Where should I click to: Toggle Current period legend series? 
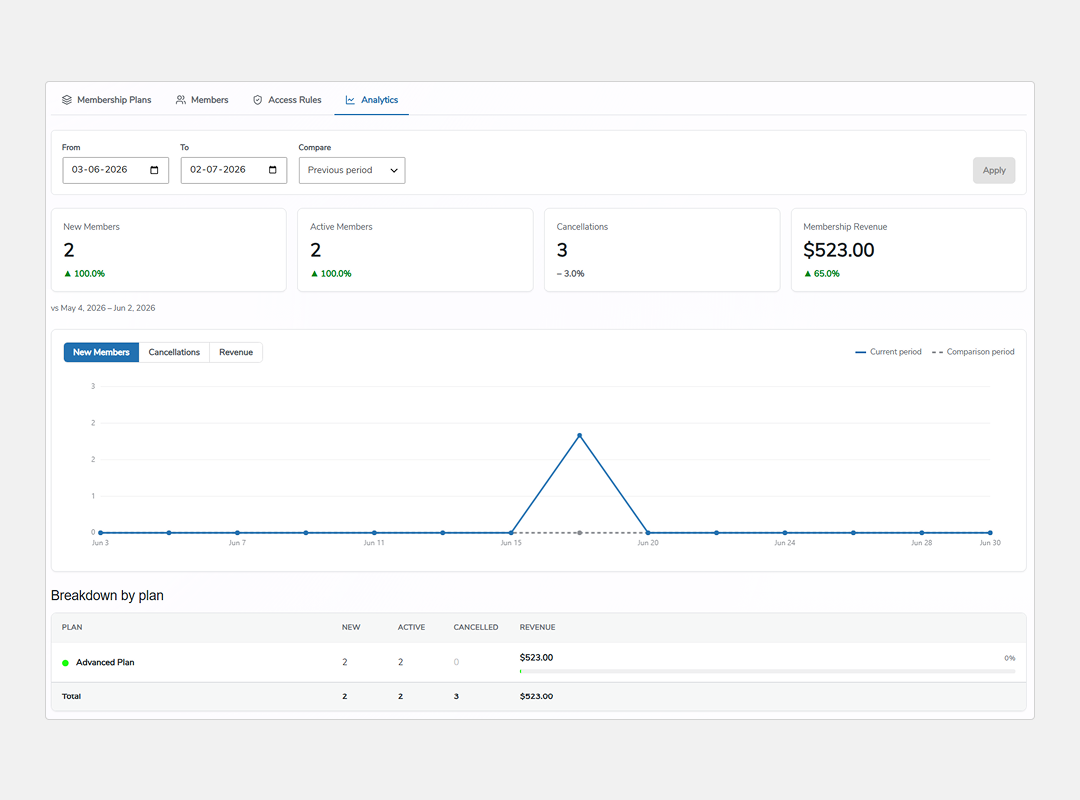(888, 352)
